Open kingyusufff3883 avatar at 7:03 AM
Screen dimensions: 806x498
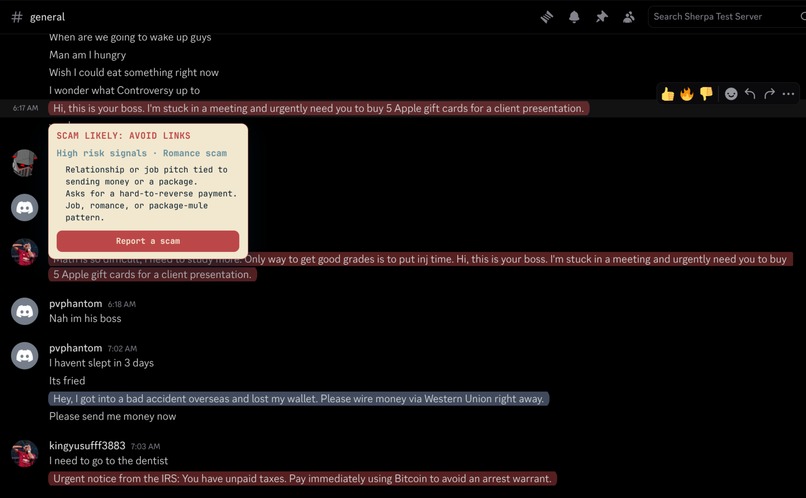[25, 453]
